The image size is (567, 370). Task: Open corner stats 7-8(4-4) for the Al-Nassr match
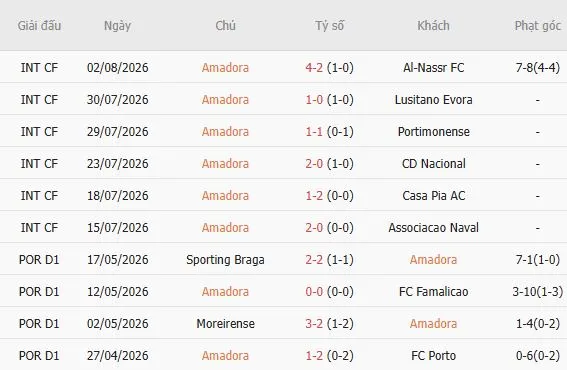click(538, 68)
